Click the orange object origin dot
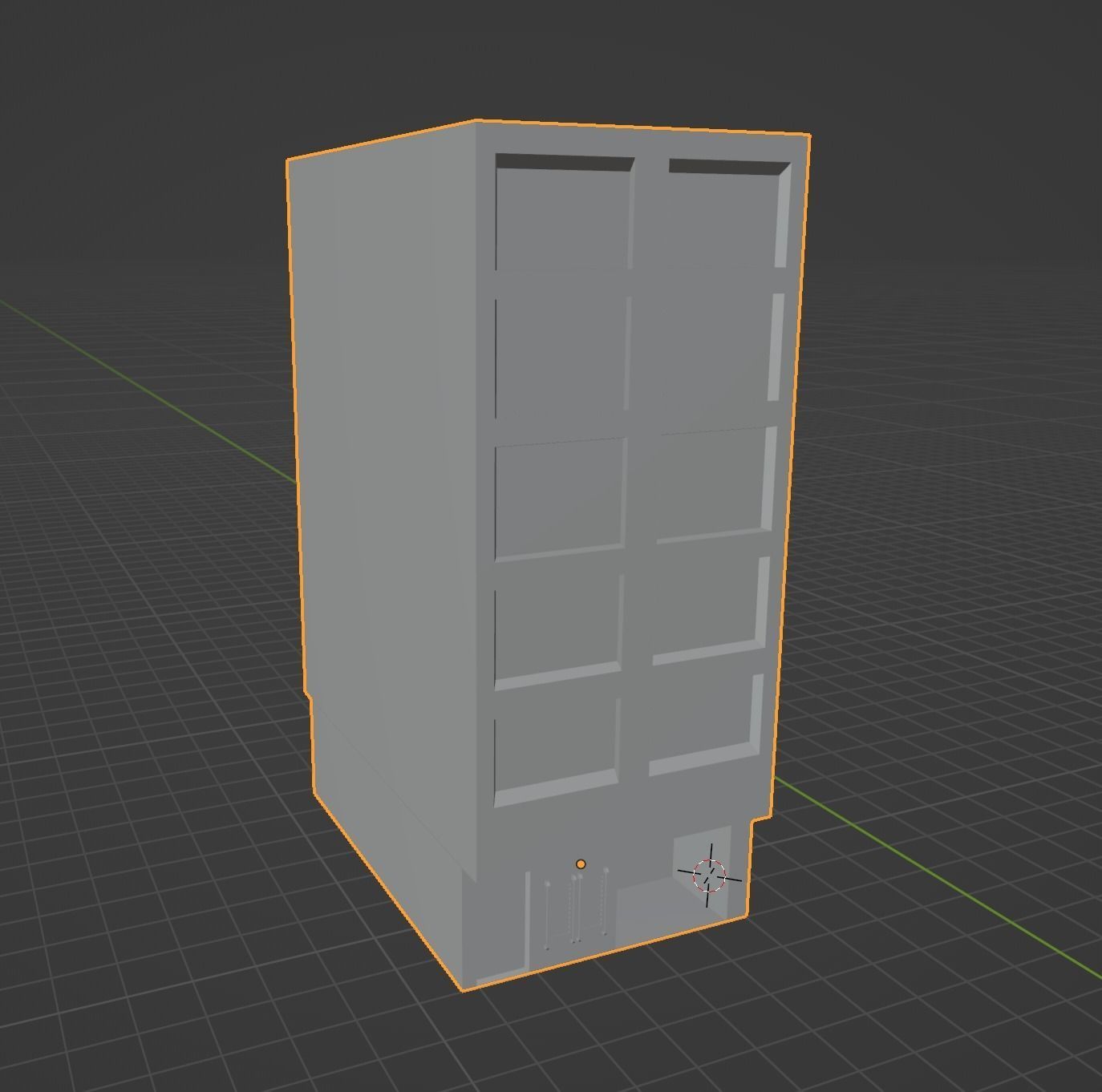The image size is (1102, 1092). click(581, 863)
